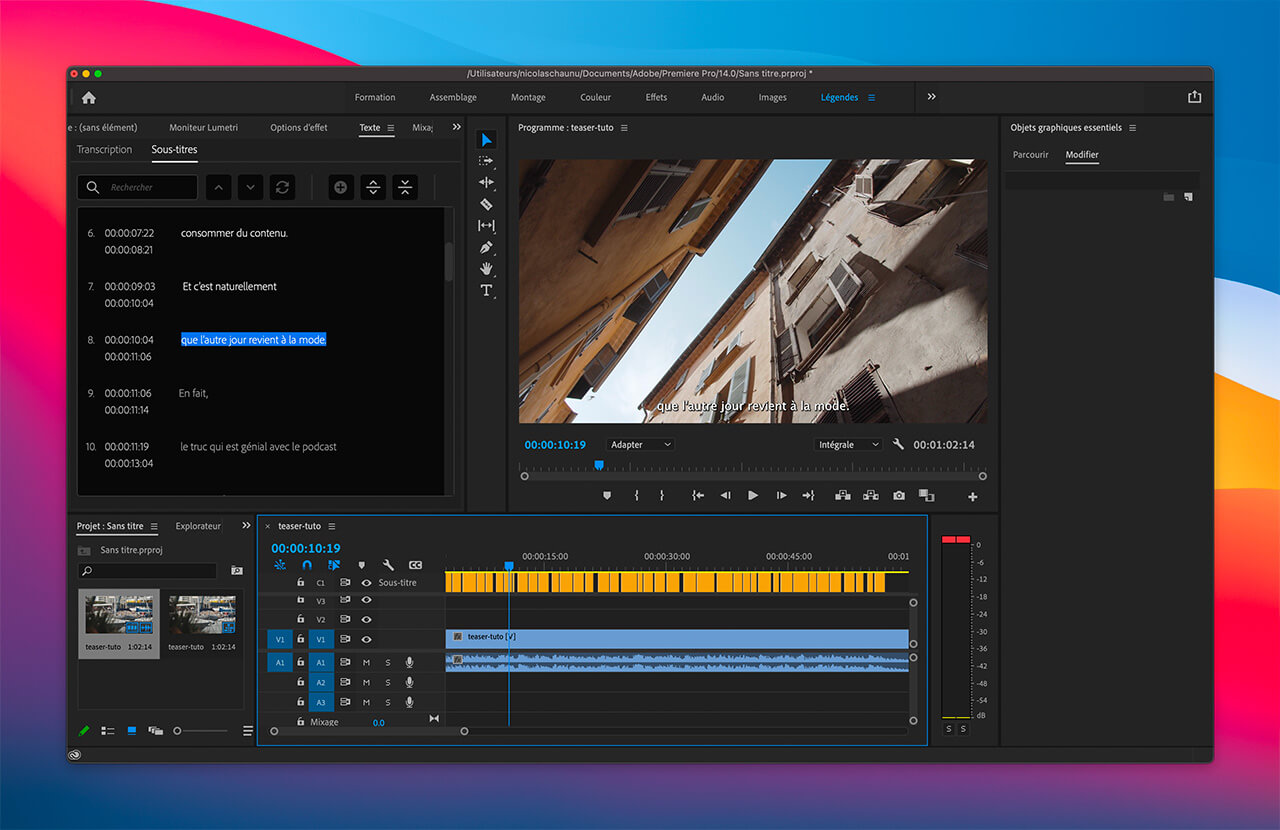Open the Transcription tab
Image resolution: width=1280 pixels, height=830 pixels.
point(105,149)
